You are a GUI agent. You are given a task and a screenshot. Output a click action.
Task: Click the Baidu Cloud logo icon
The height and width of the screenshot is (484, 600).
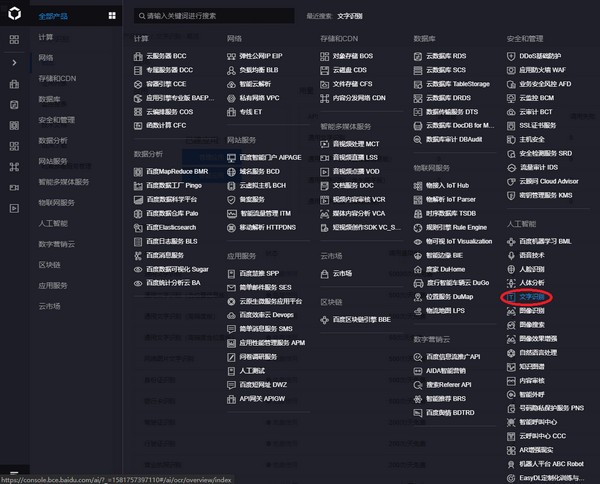pyautogui.click(x=14, y=15)
